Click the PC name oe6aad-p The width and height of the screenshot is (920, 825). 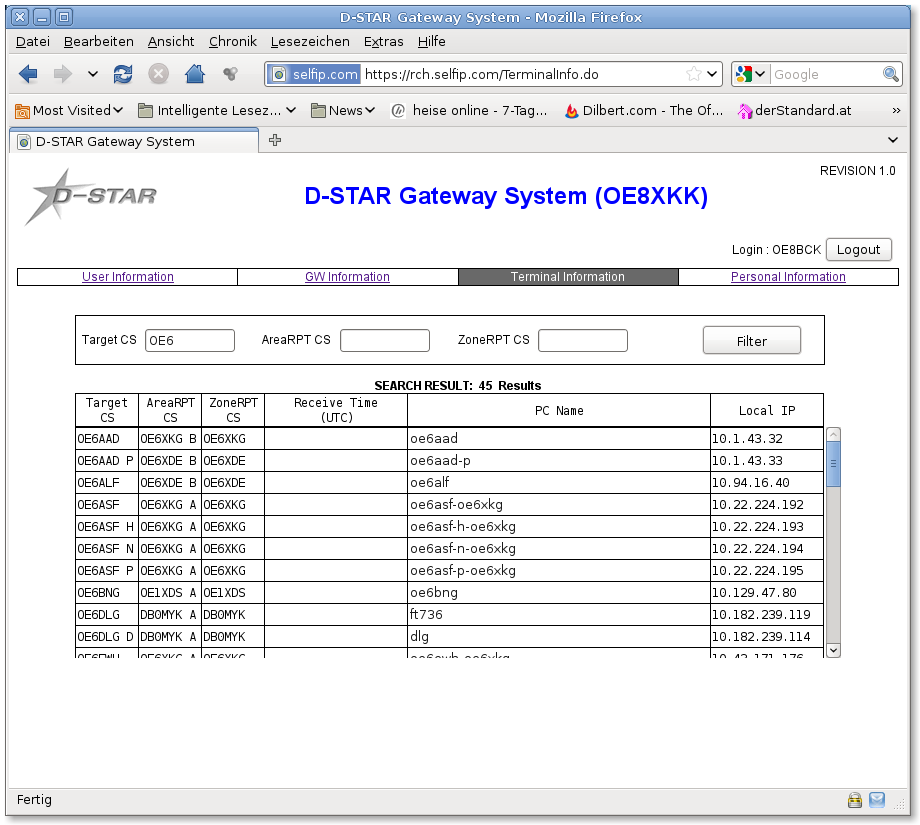pos(440,461)
